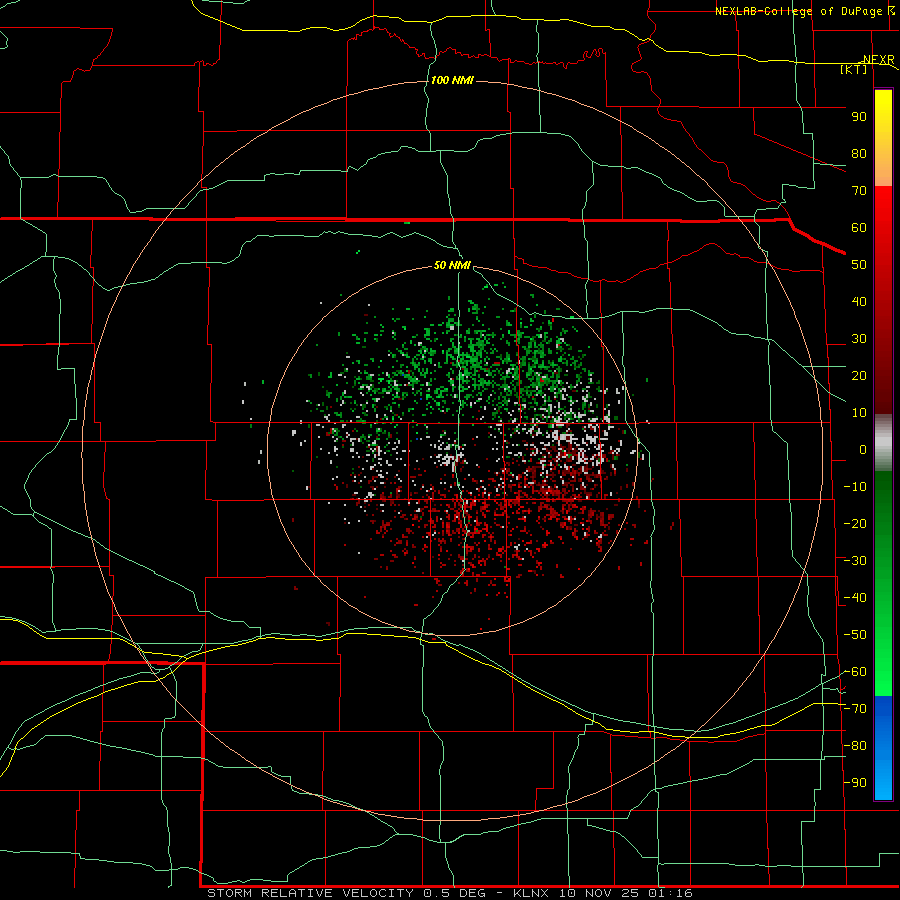This screenshot has width=900, height=900.
Task: Click the 100 NMI range ring label
Action: [x=452, y=80]
